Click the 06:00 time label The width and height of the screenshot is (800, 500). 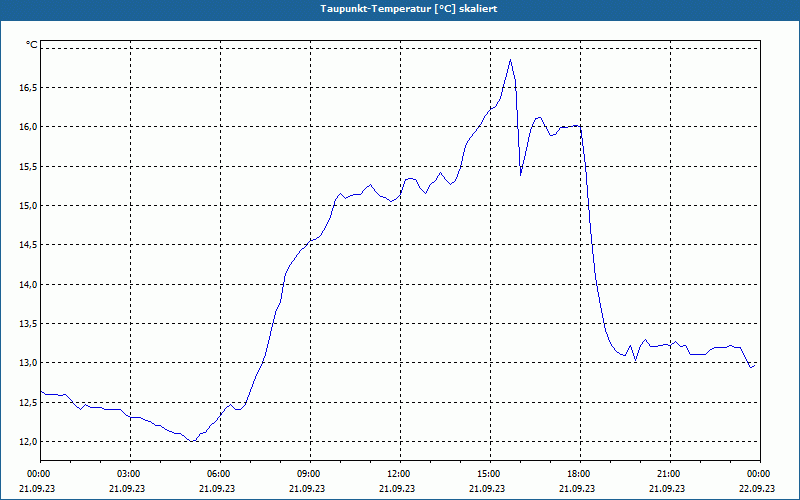(220, 474)
